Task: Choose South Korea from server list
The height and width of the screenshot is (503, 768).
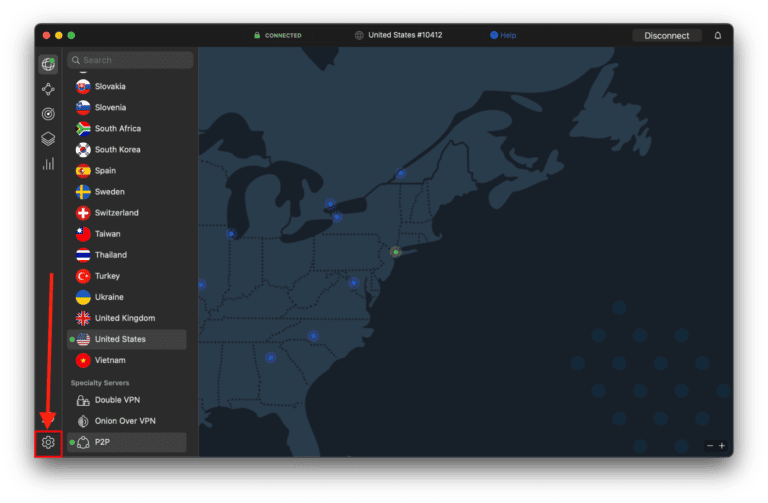Action: (x=117, y=150)
